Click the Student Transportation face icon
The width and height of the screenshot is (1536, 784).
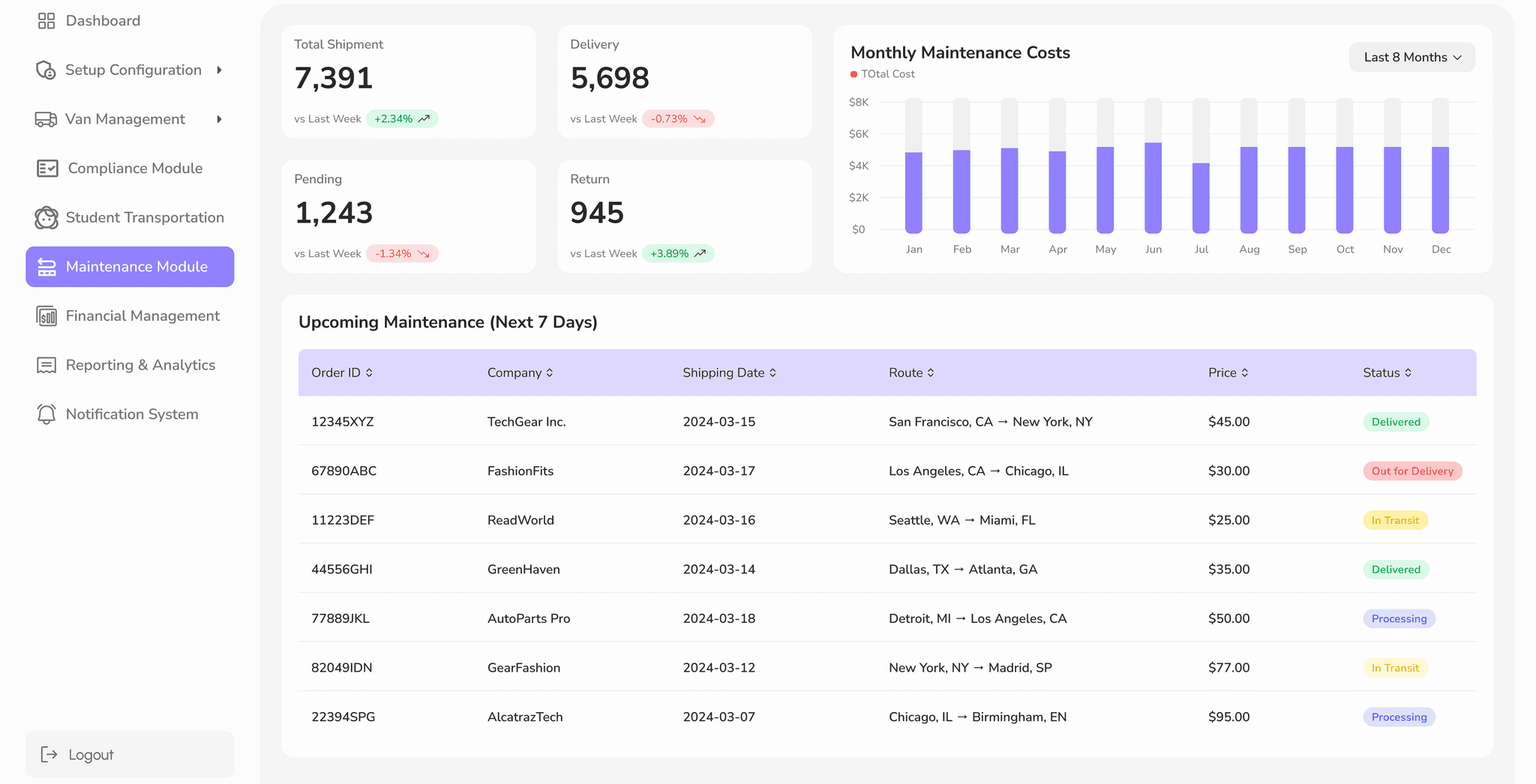tap(46, 218)
